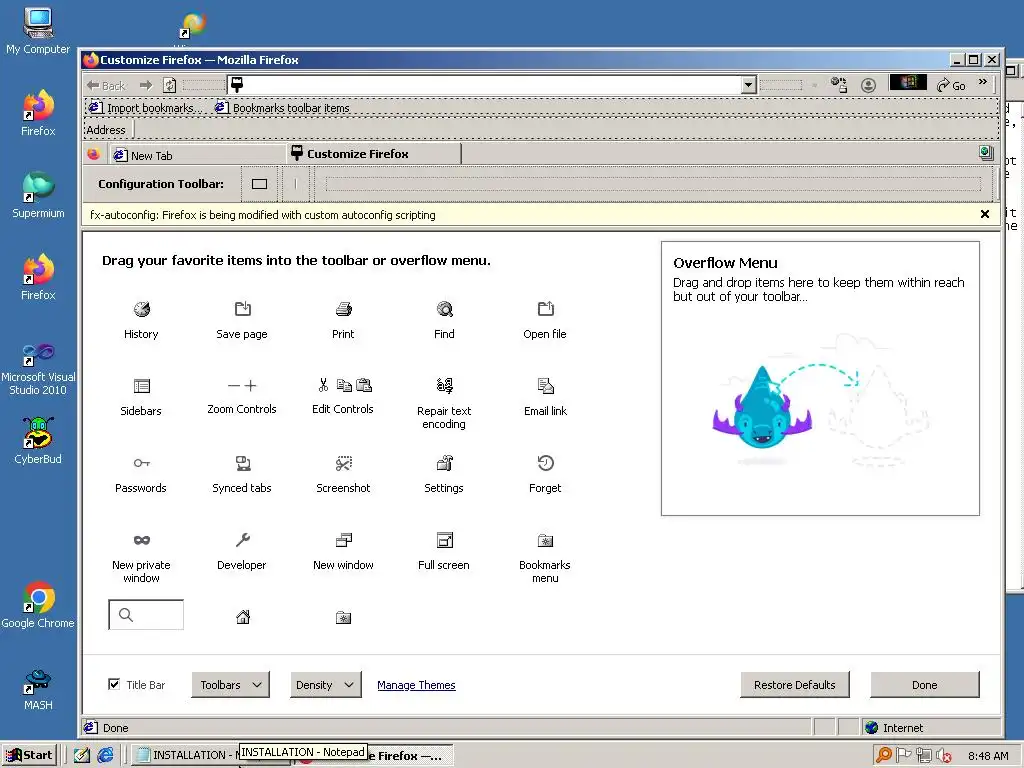Open Manage Themes link

[416, 685]
